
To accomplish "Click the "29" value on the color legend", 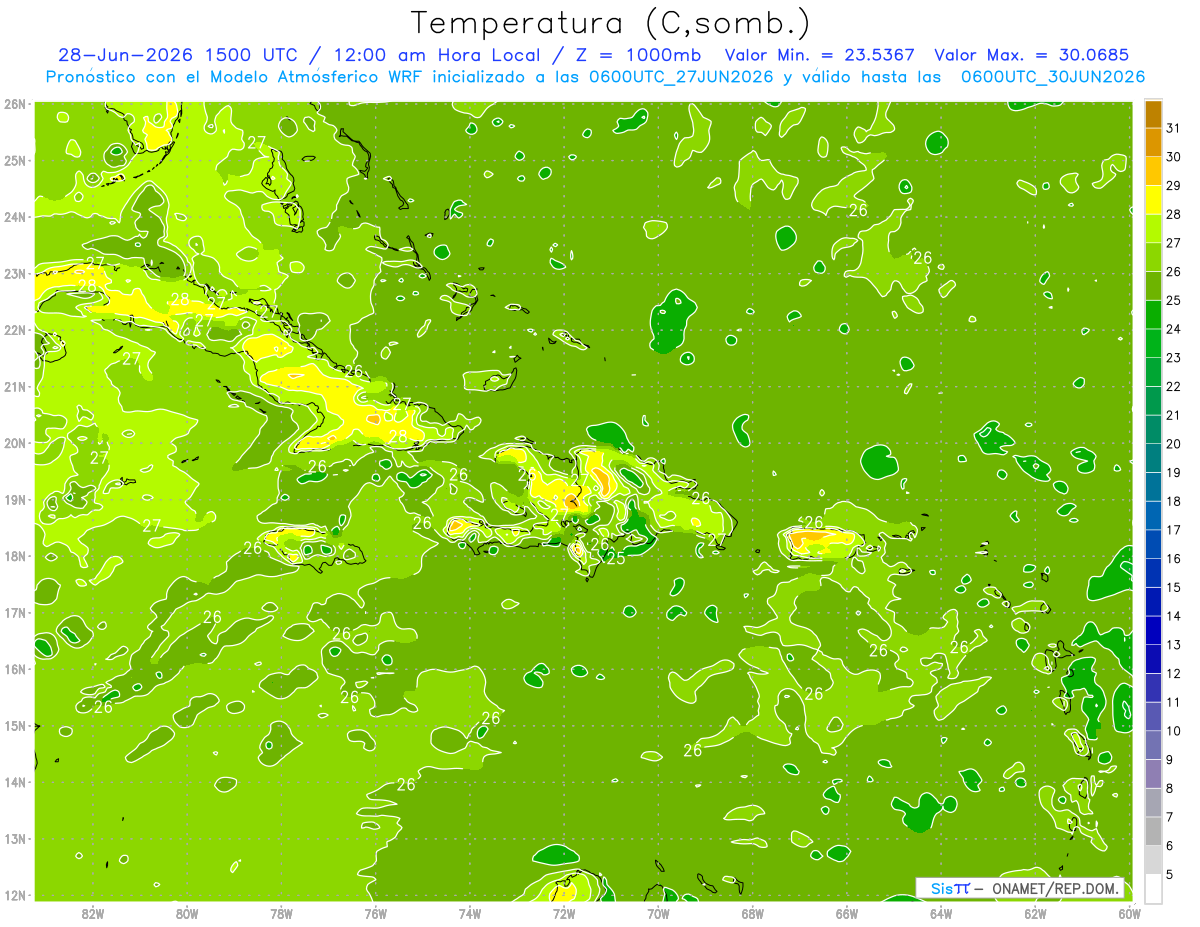I will click(x=1173, y=185).
